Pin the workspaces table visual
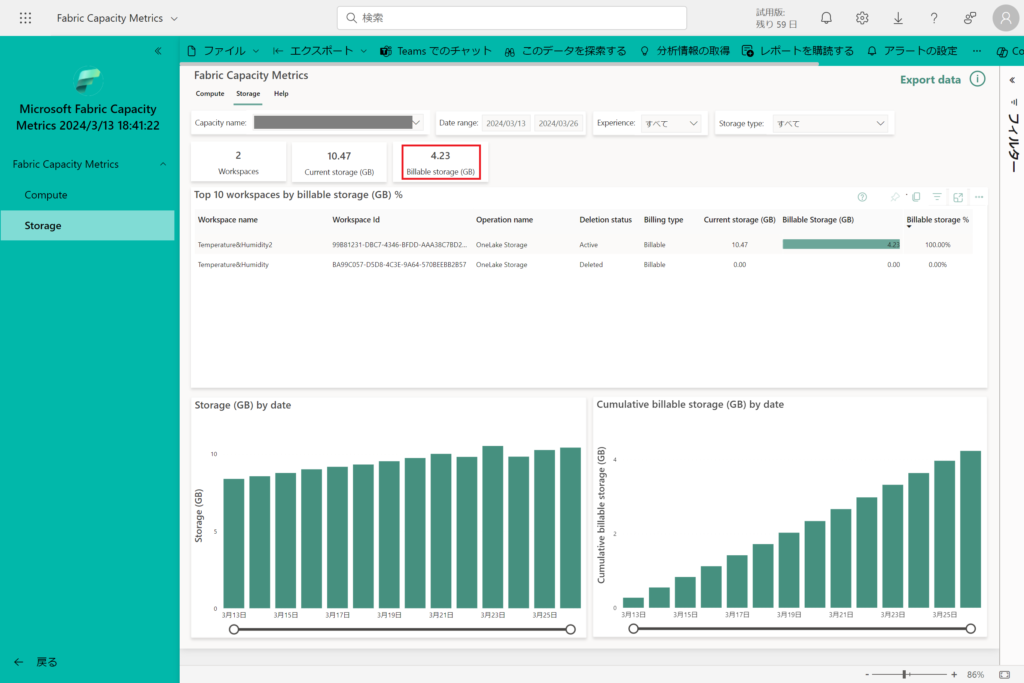Viewport: 1024px width, 683px height. click(896, 197)
